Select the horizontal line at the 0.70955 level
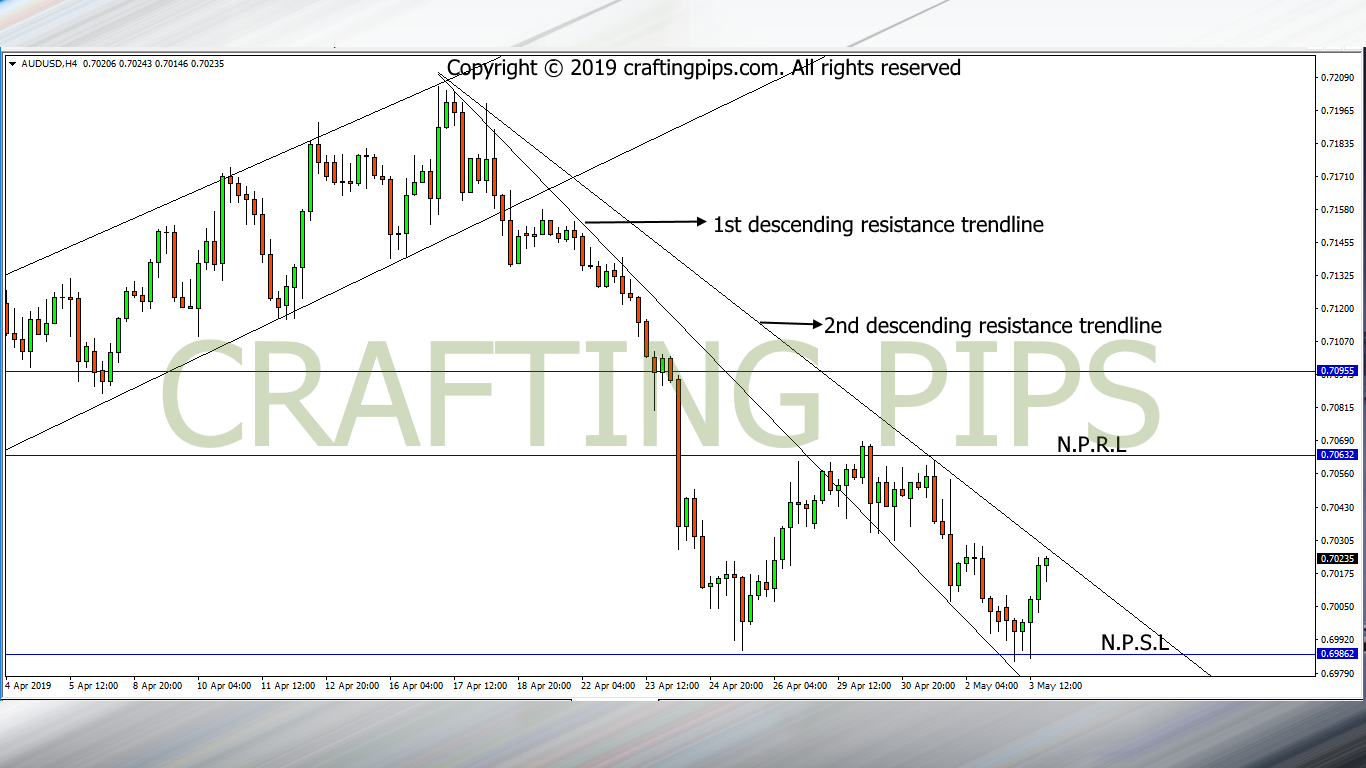 658,371
